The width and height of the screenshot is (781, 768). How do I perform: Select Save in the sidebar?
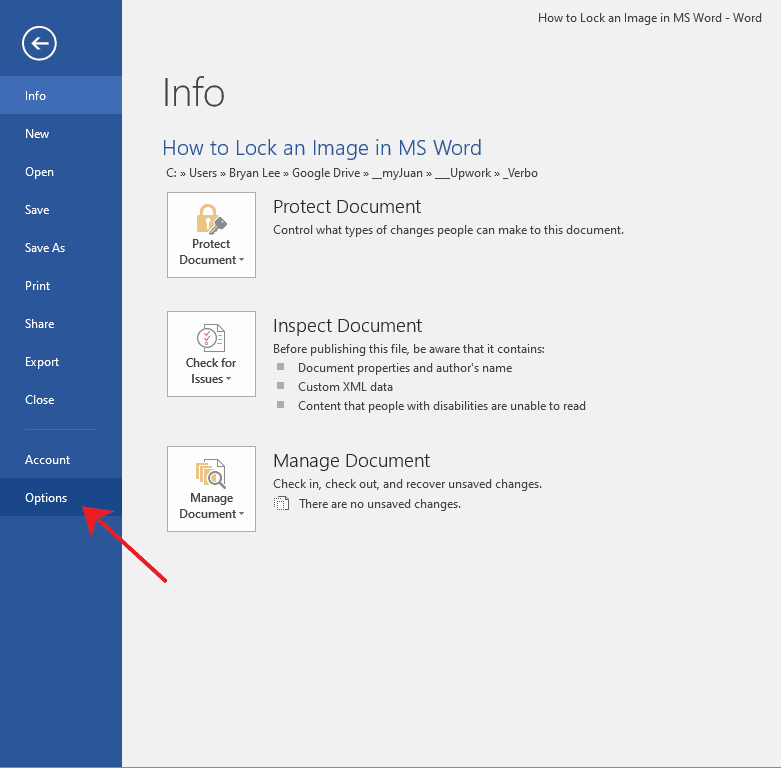click(61, 210)
